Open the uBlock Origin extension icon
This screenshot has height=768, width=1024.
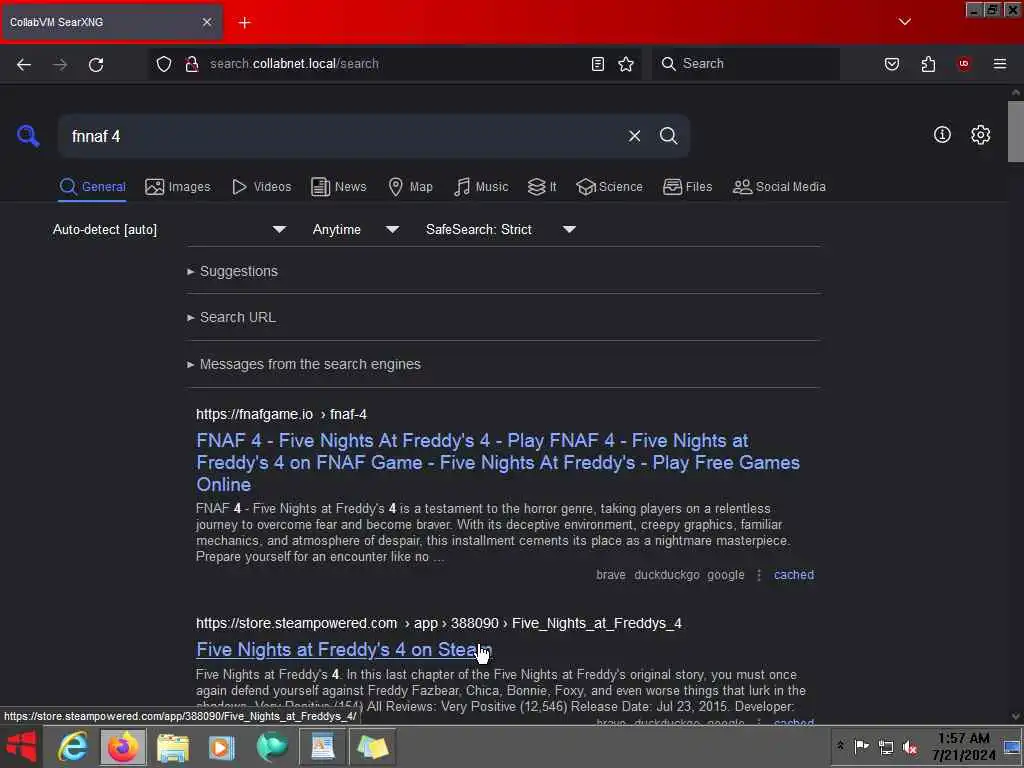(964, 64)
